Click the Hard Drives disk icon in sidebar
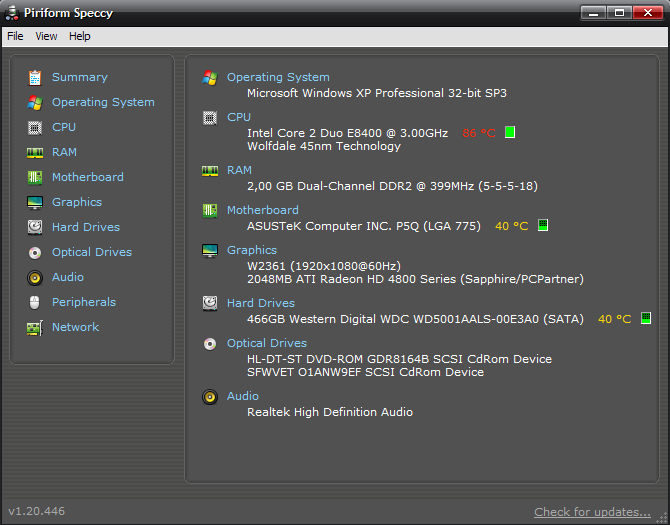 tap(35, 227)
